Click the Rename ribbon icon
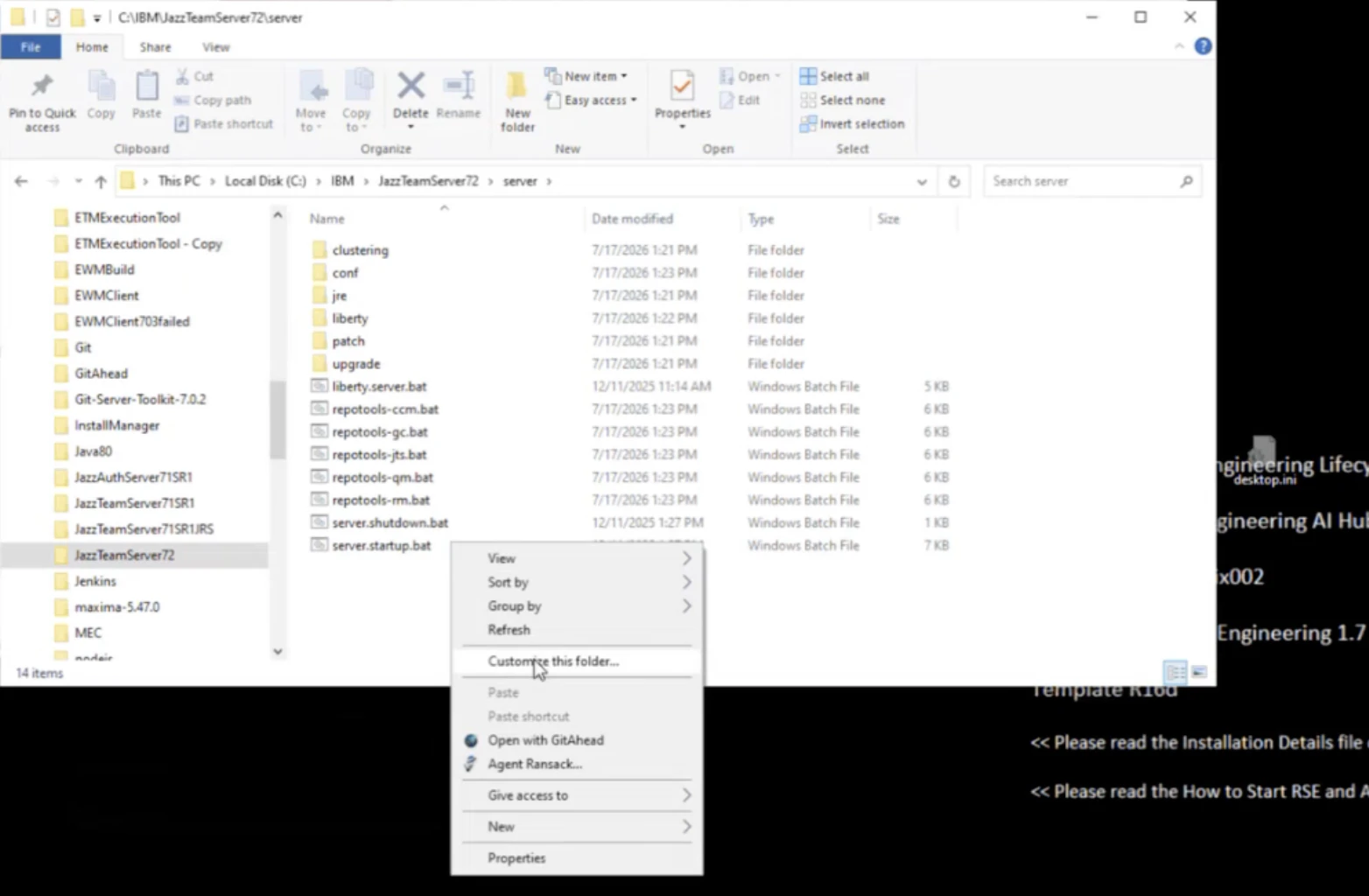 (x=459, y=86)
